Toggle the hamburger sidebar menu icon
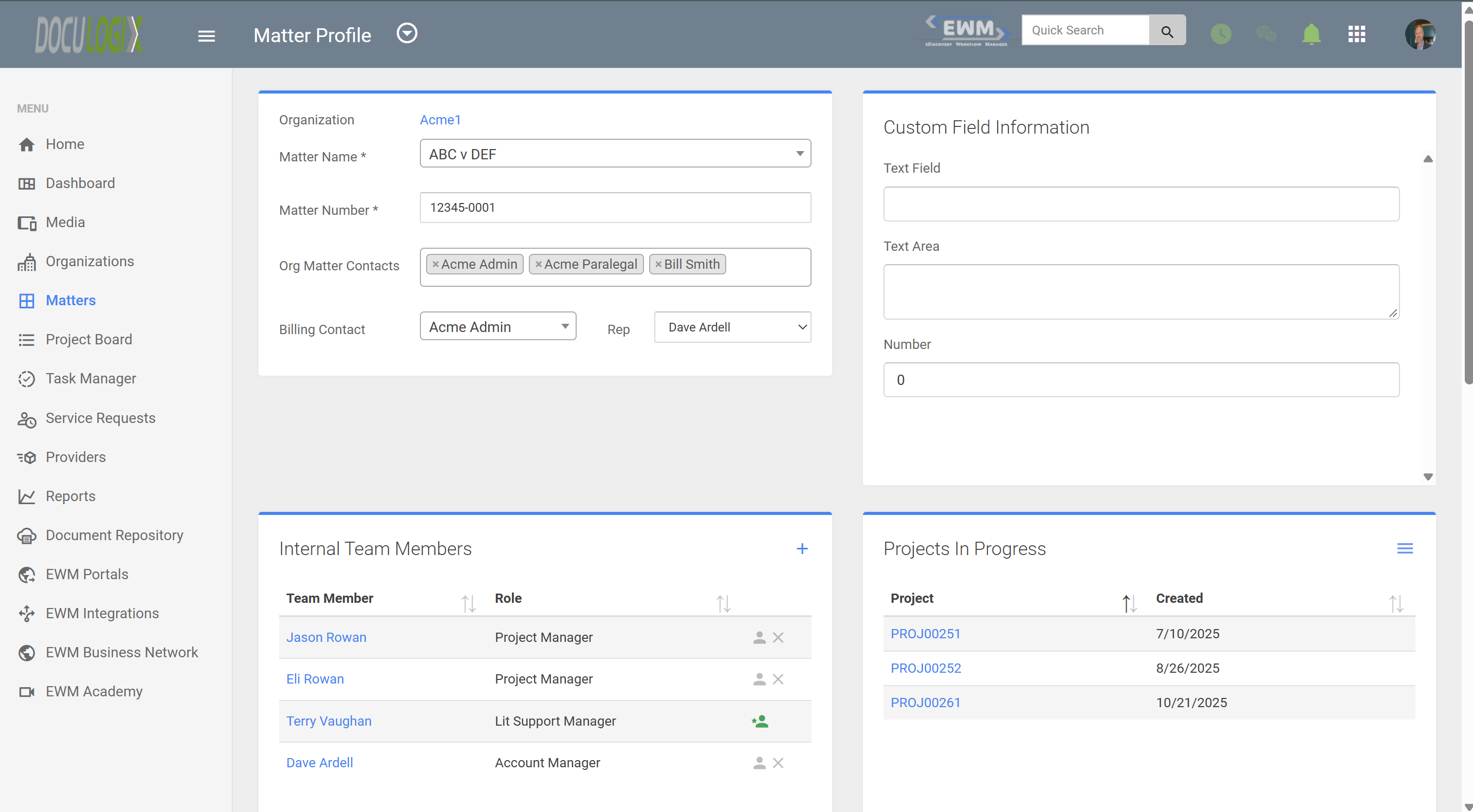The image size is (1473, 812). (207, 35)
